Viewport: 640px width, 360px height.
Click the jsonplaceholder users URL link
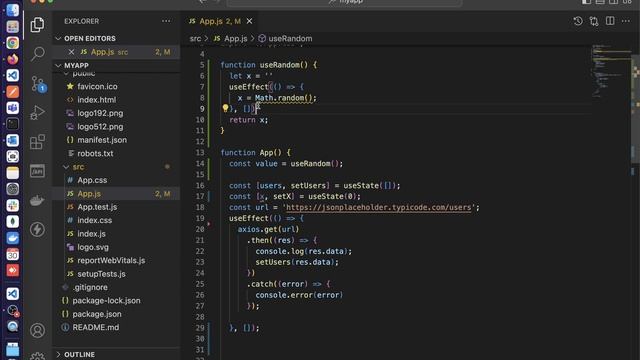(378, 207)
